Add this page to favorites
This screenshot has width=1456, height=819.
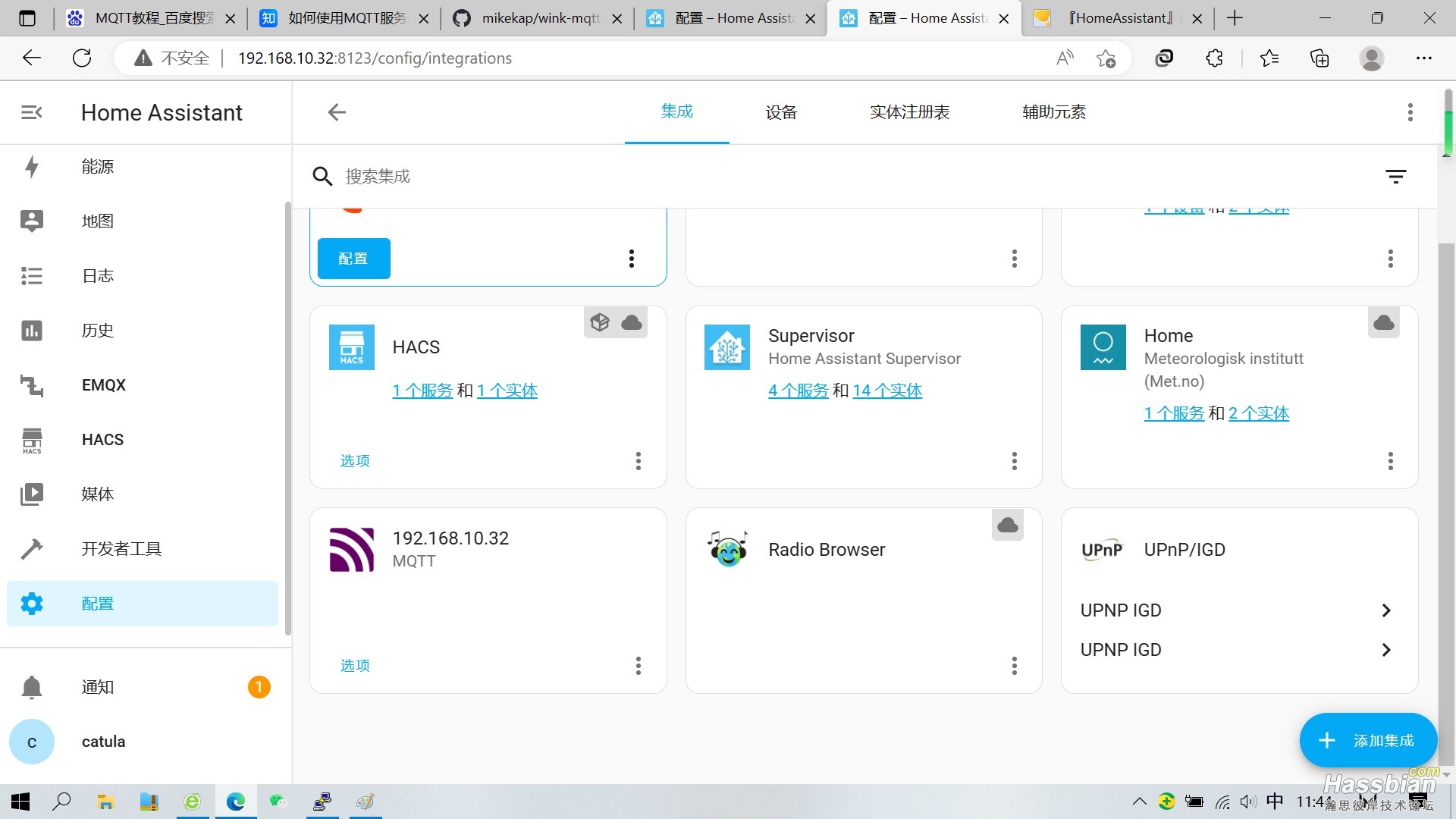click(1106, 58)
